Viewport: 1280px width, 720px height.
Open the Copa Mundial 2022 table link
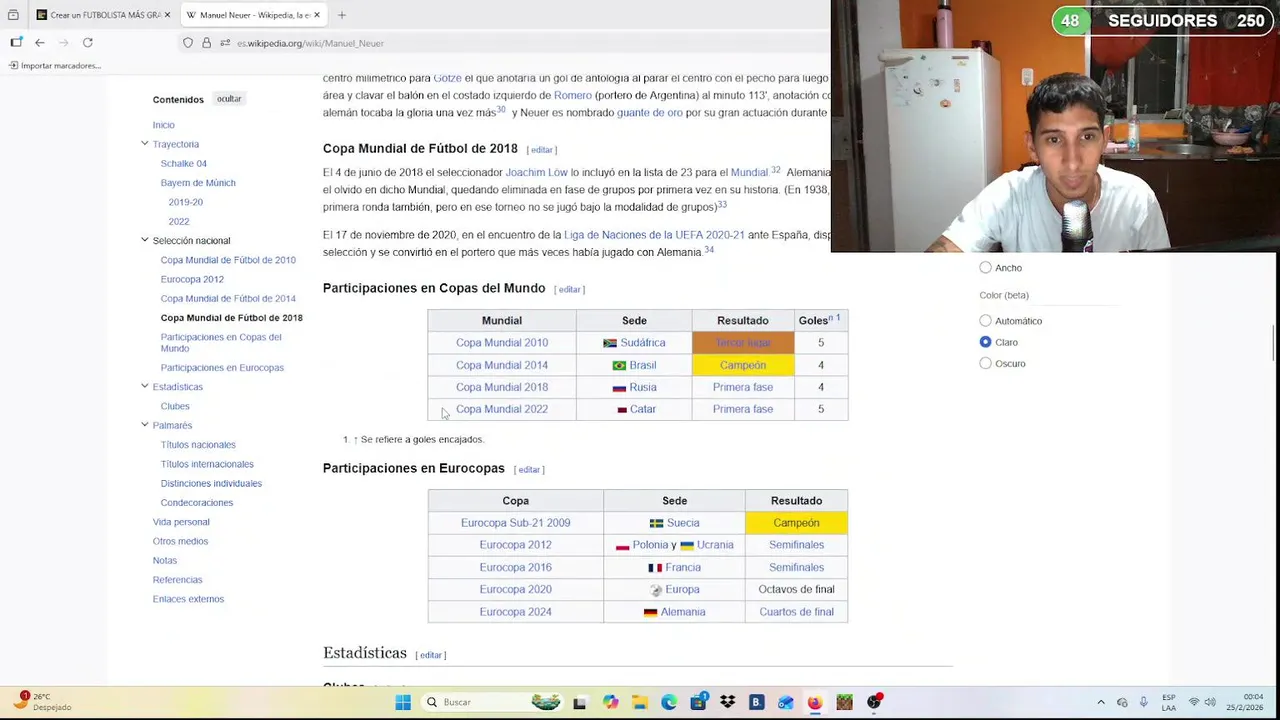point(502,409)
